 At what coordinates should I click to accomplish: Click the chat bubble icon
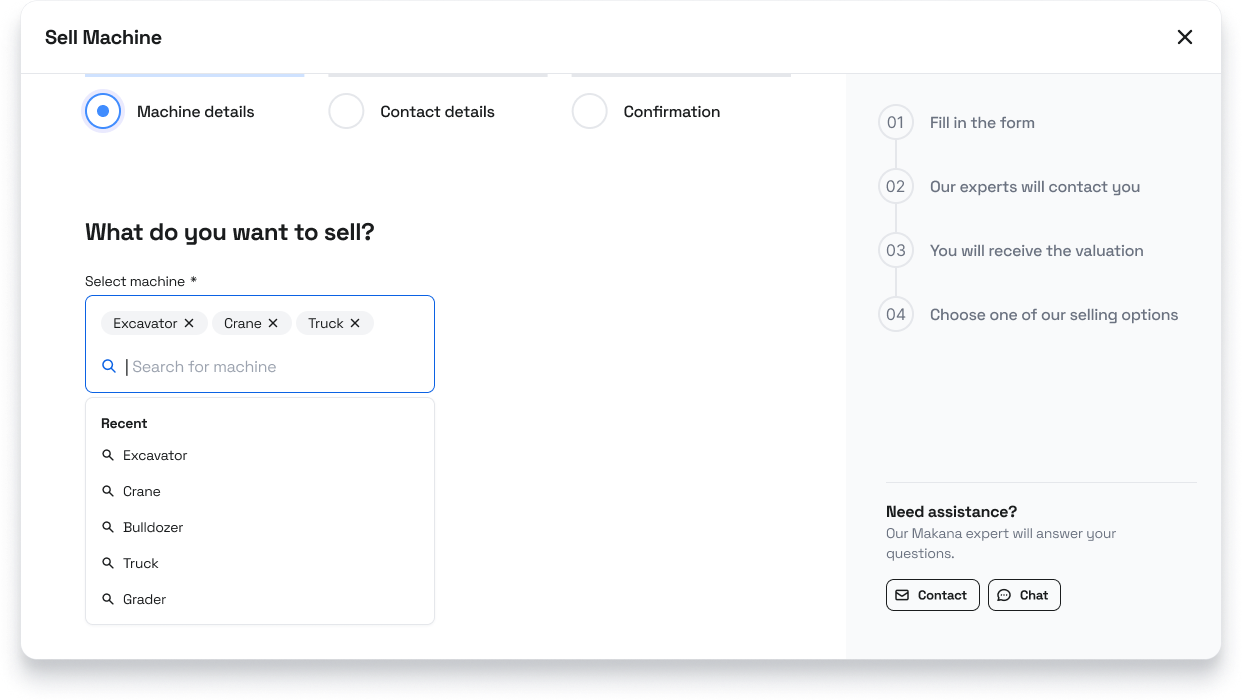pos(1004,595)
